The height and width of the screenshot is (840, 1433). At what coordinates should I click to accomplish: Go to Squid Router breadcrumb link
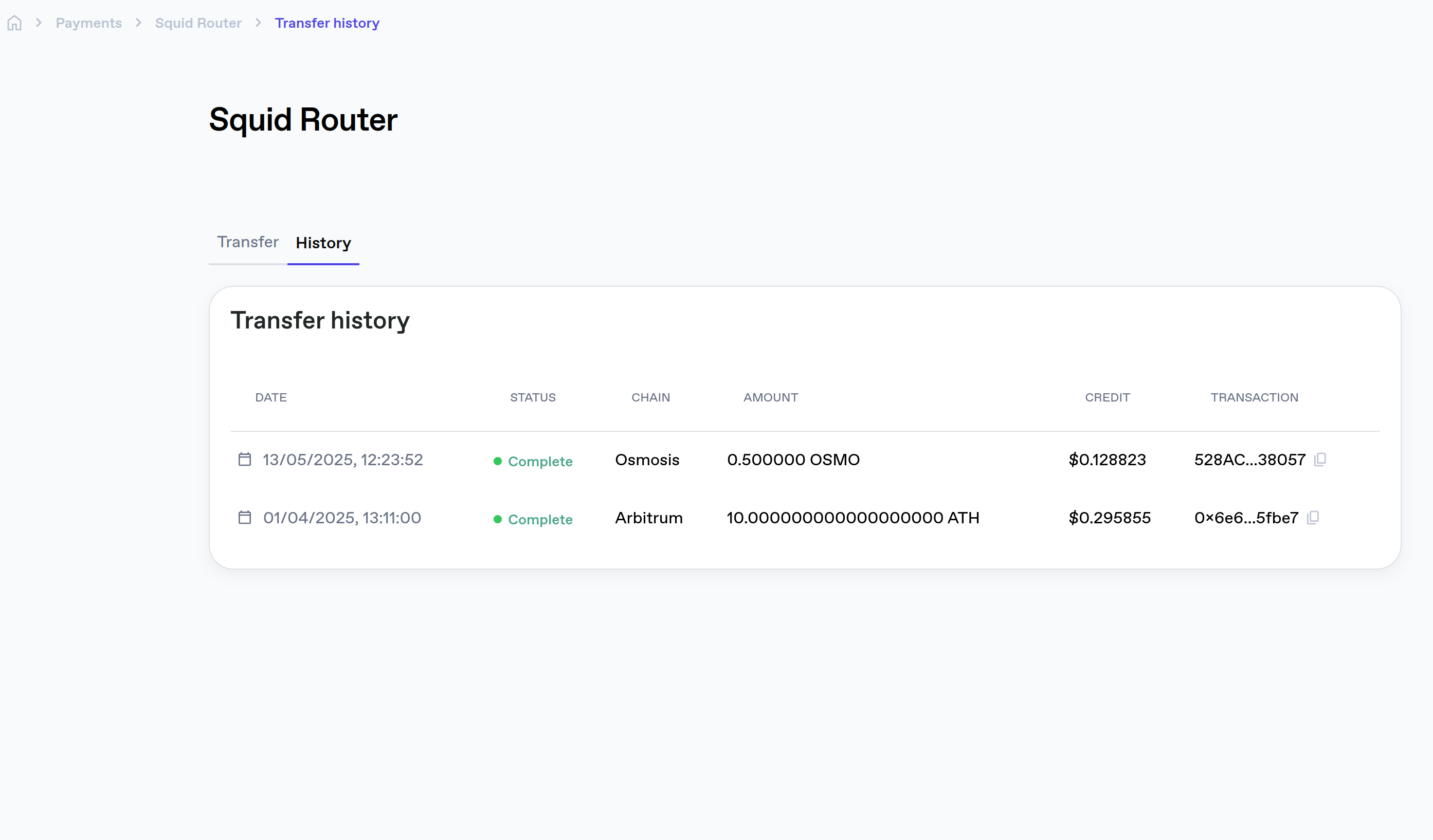198,23
